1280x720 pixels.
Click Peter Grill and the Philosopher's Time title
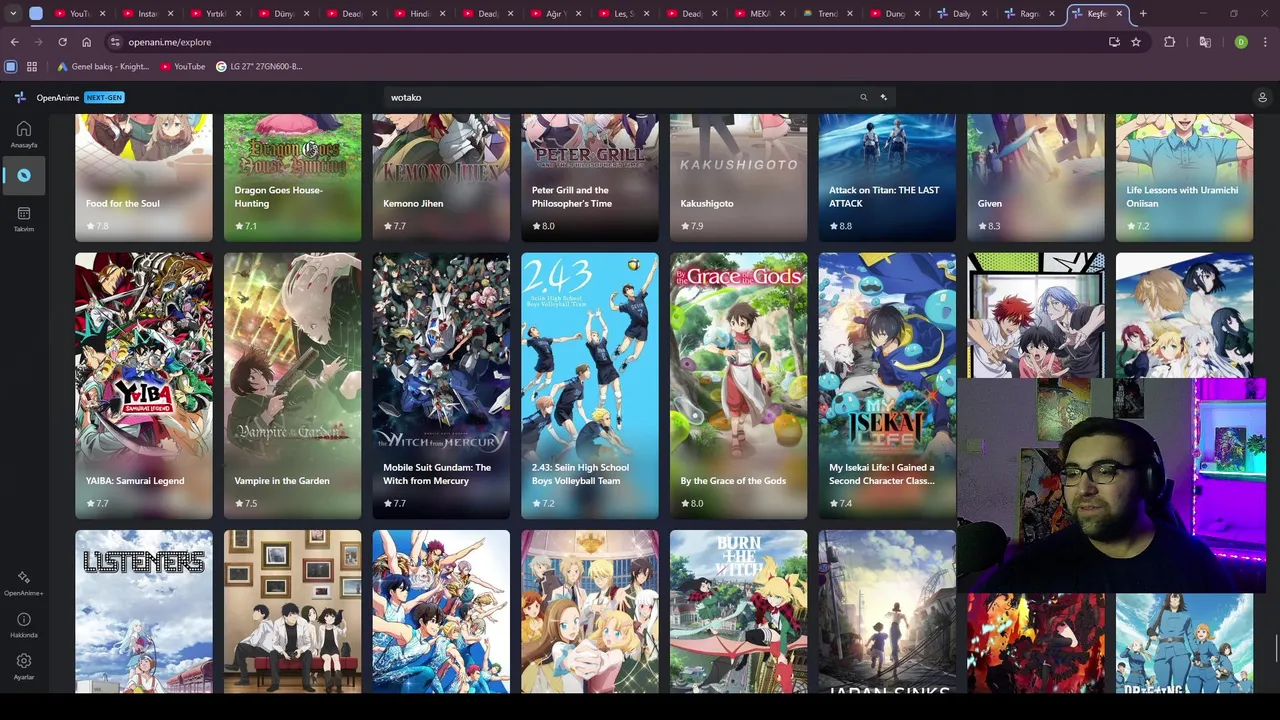[x=572, y=196]
